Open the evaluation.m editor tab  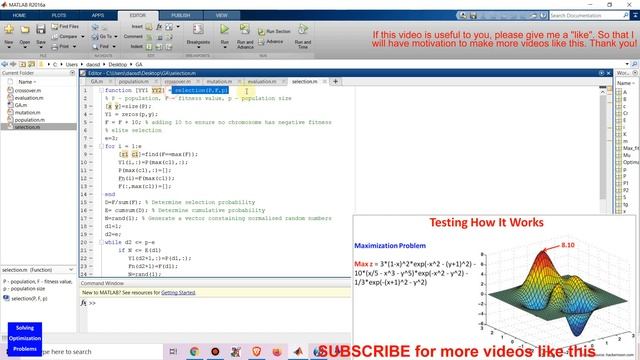262,82
